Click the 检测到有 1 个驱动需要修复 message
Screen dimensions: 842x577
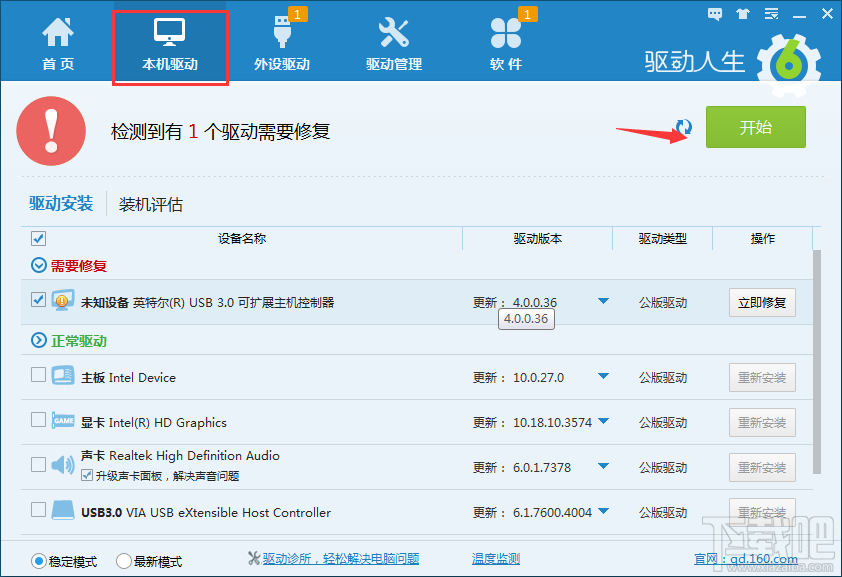(x=220, y=132)
